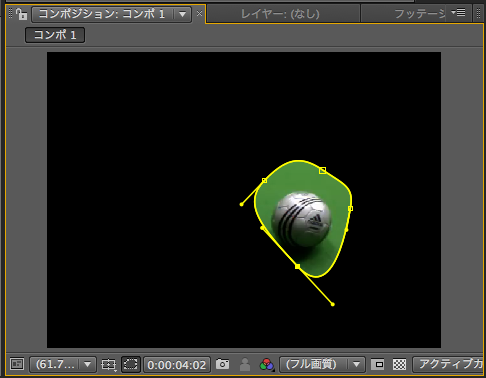Toggle the region of interest icon
The image size is (486, 378).
[378, 364]
